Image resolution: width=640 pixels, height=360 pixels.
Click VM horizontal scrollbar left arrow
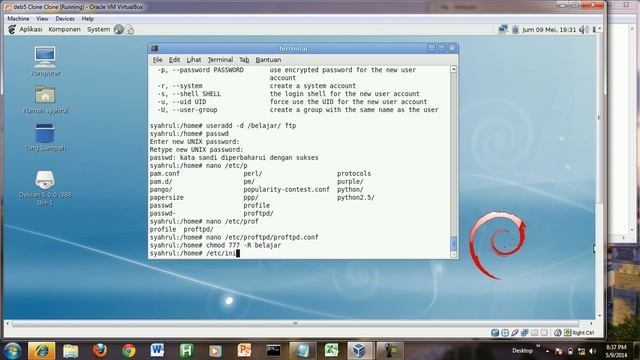point(7,324)
